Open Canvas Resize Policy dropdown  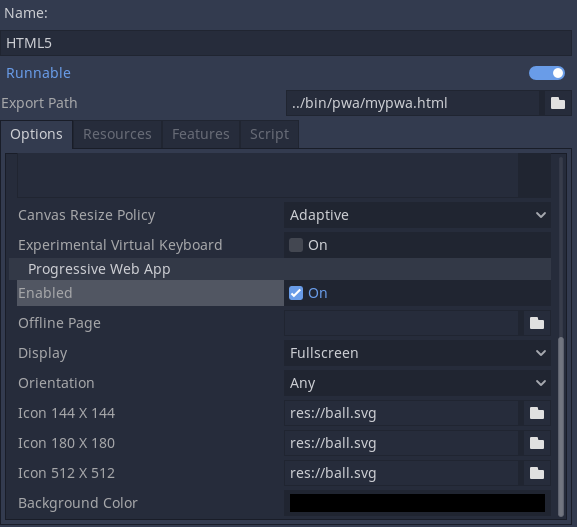(417, 215)
